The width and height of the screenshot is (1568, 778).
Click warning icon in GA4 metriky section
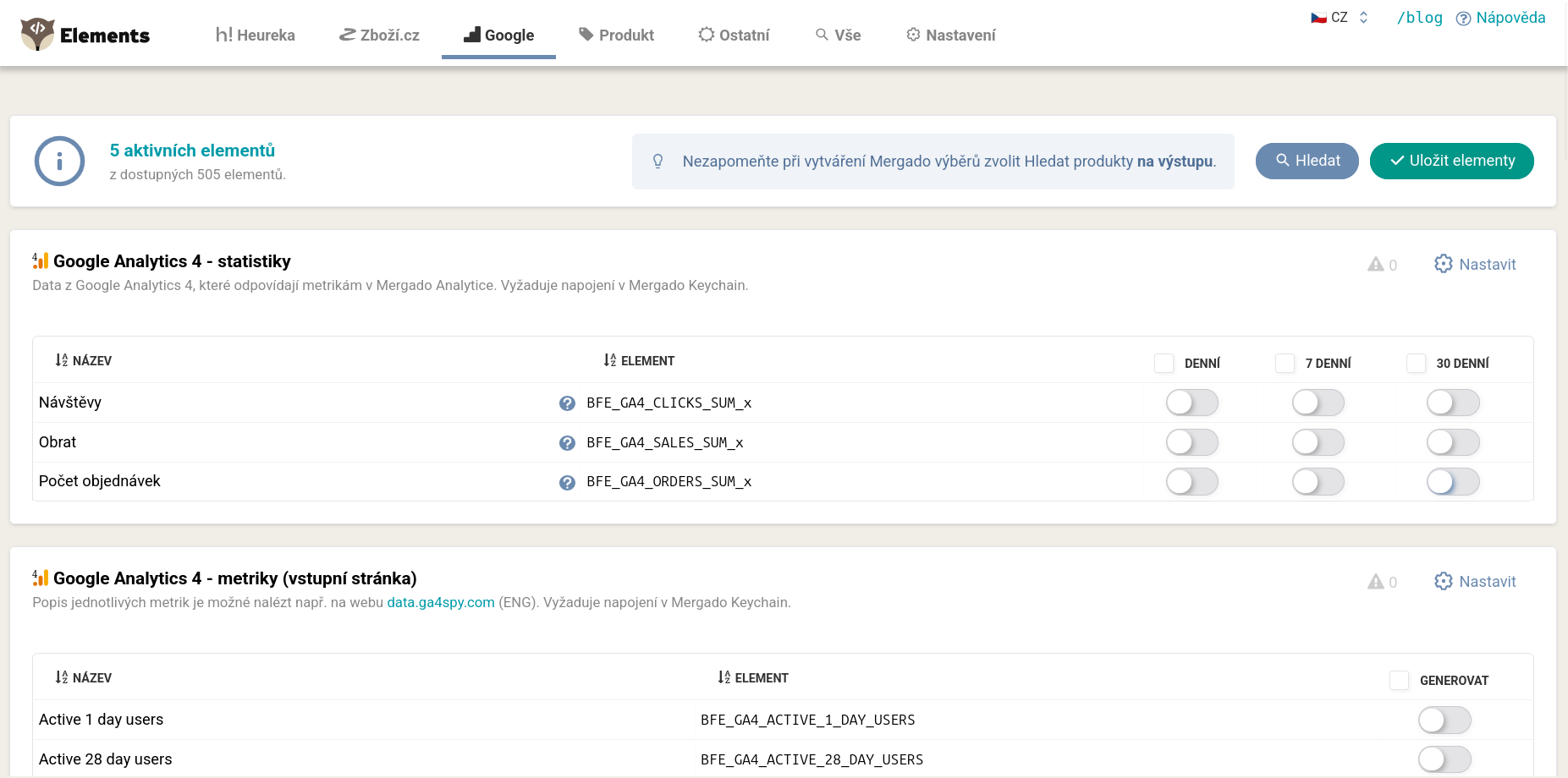(x=1376, y=581)
